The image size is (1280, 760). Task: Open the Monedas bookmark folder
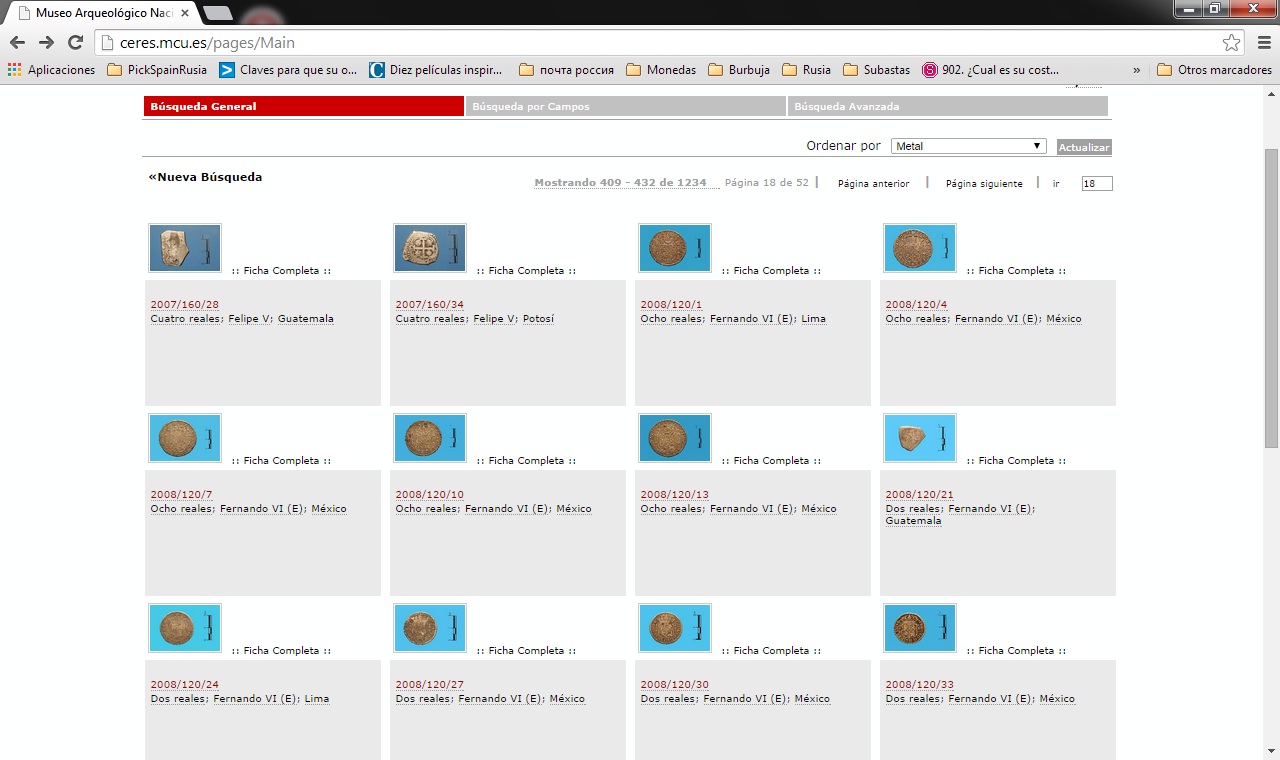661,70
